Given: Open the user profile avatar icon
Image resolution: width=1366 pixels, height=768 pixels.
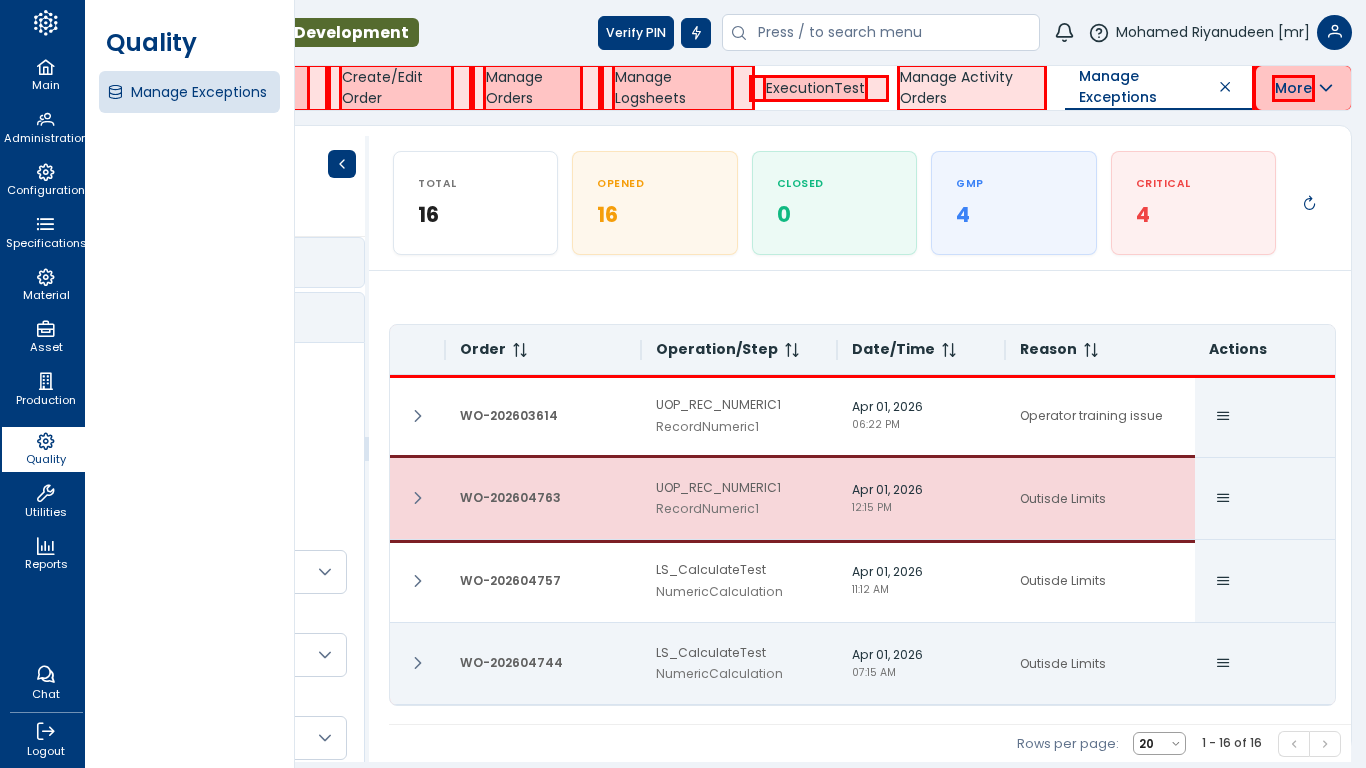Looking at the screenshot, I should 1334,32.
